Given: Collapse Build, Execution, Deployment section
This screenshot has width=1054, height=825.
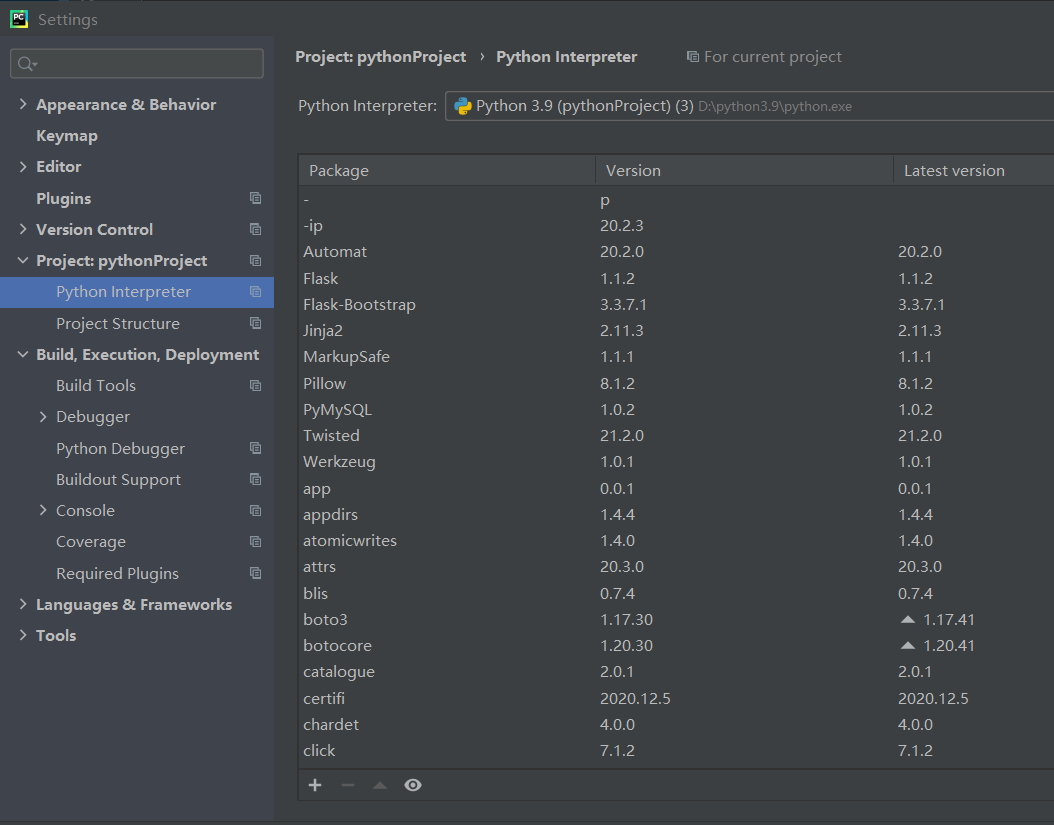Looking at the screenshot, I should tap(23, 354).
